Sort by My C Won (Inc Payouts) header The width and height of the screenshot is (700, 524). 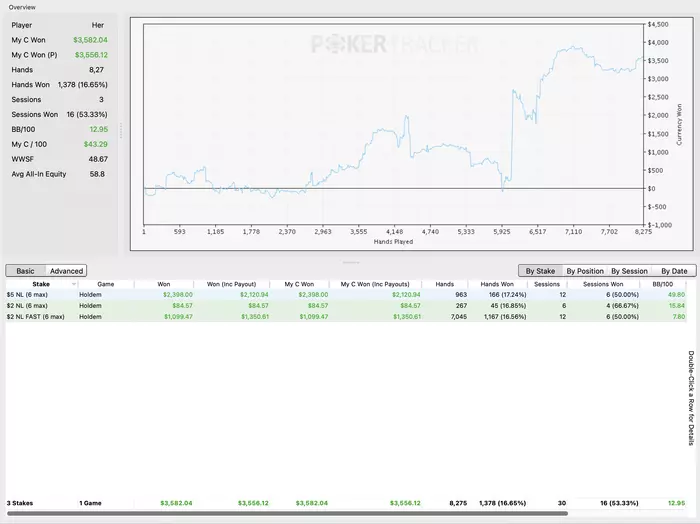[375, 284]
